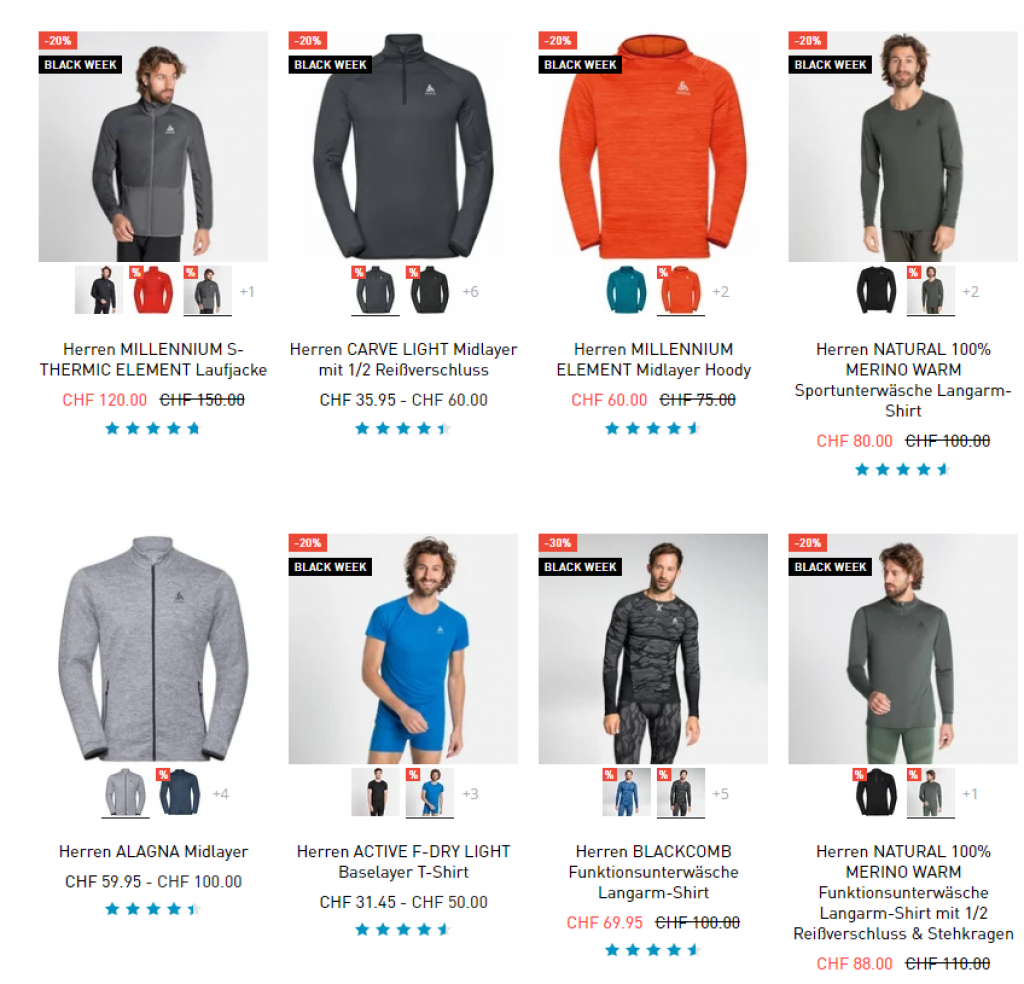
Task: Show +5 more BLACKCOMB color variants
Action: click(720, 794)
